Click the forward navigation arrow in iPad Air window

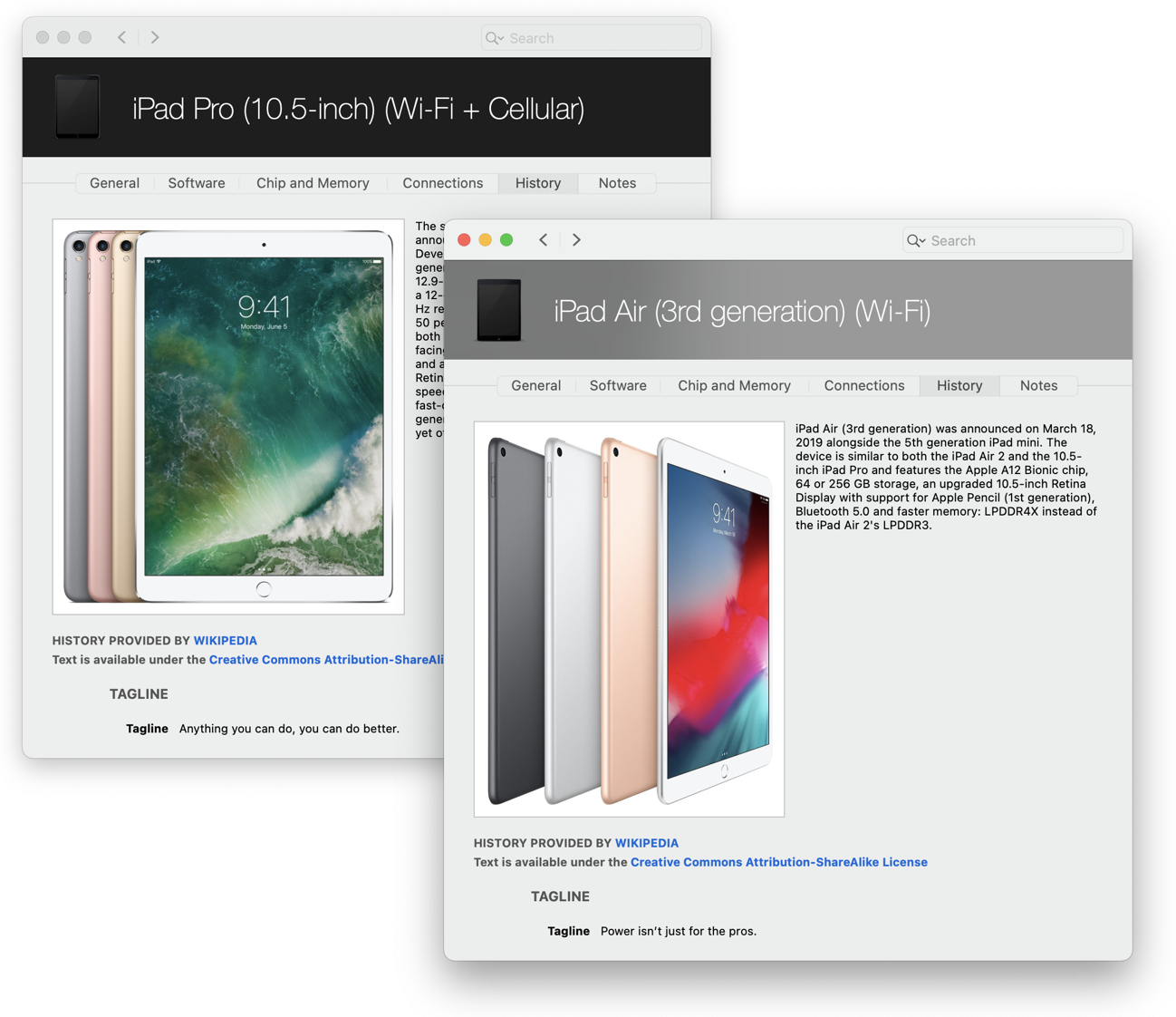576,239
